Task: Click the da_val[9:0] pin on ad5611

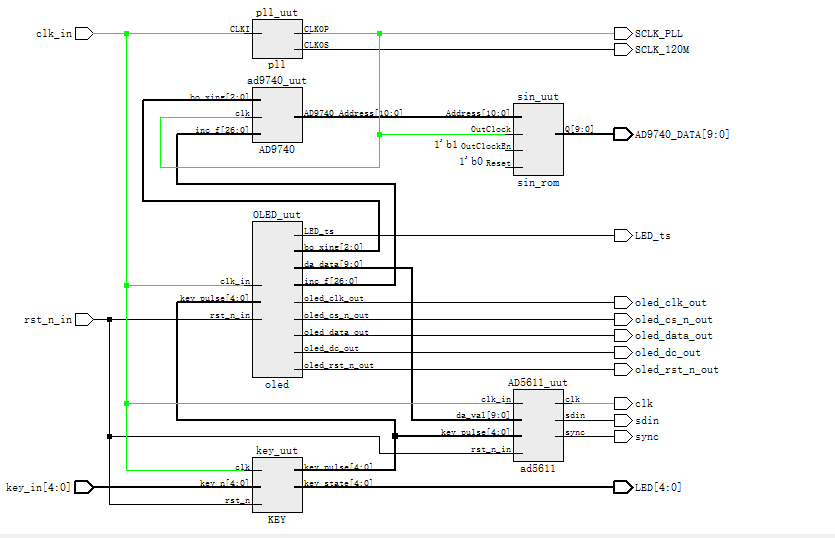Action: (x=482, y=415)
